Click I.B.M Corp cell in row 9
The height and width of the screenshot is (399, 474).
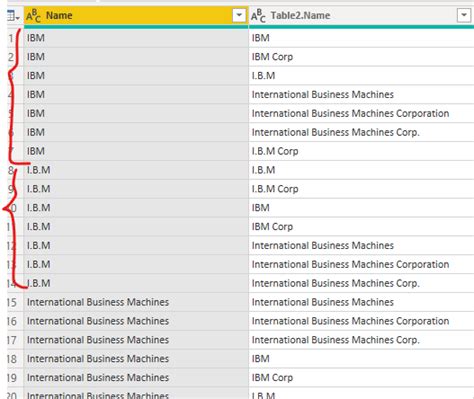[x=361, y=189]
